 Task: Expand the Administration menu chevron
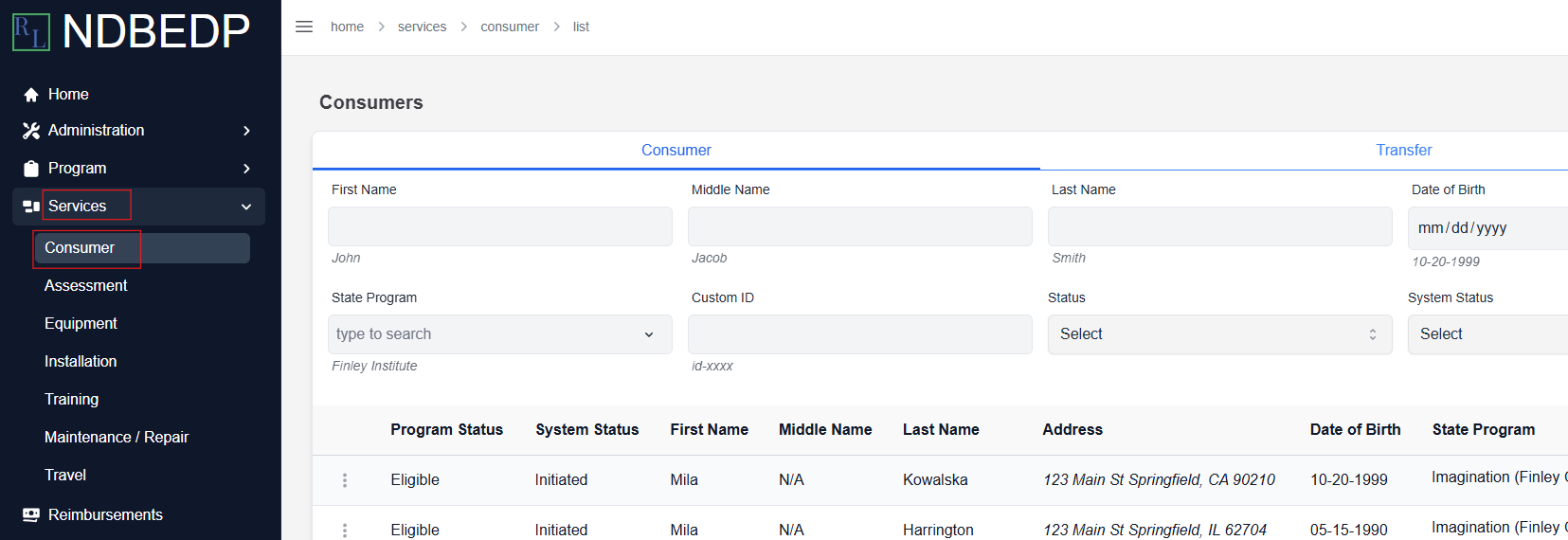(x=246, y=131)
